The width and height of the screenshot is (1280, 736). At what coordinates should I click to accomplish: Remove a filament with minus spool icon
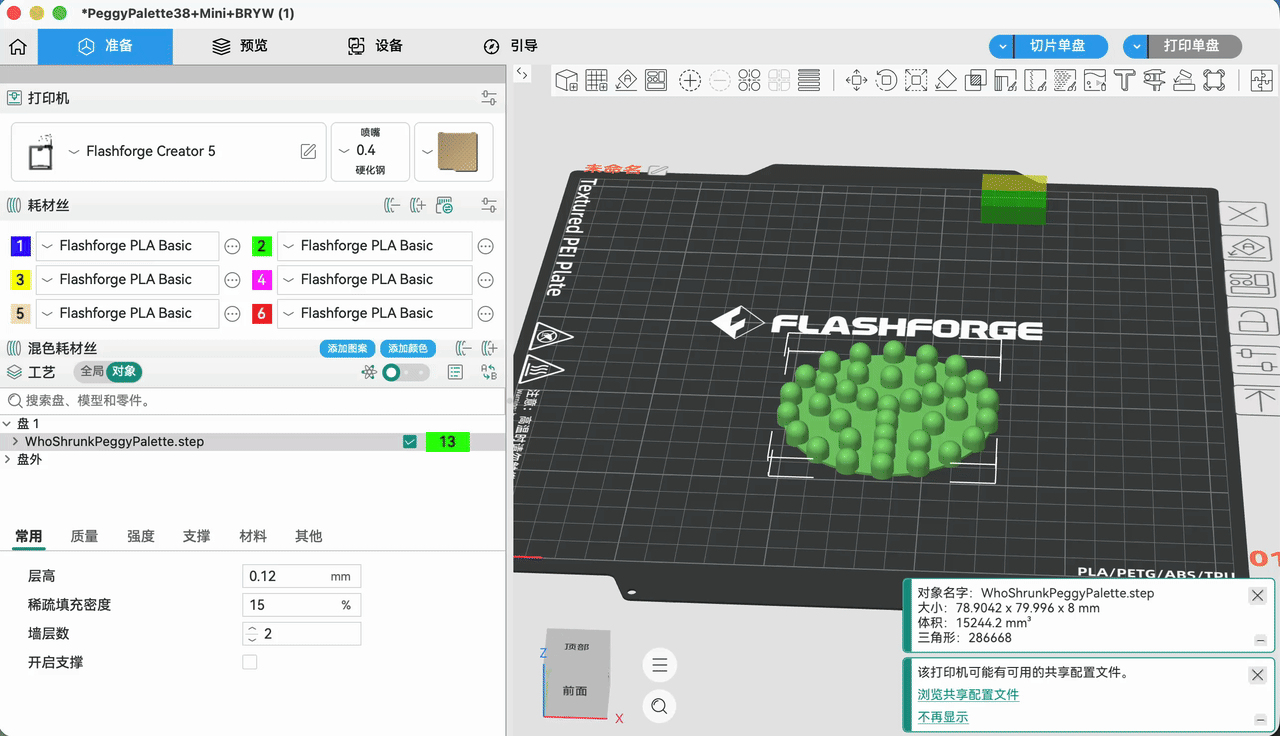point(392,205)
